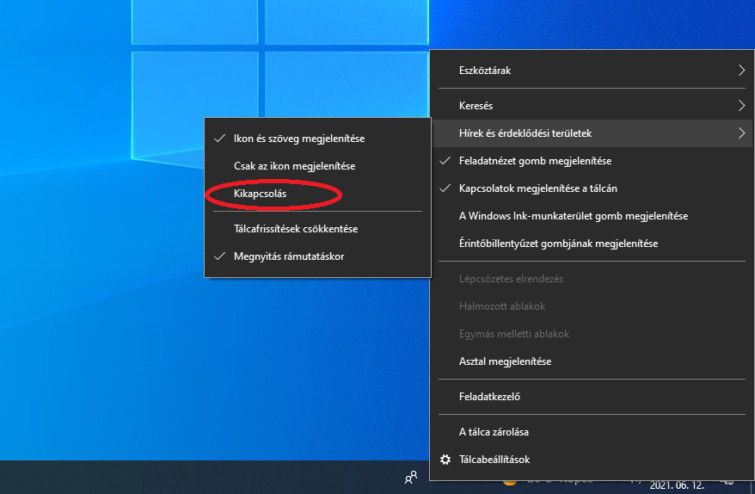Toggle 'Feladatnézet gomb megjelenítése' checkmark
This screenshot has height=494, width=755.
(x=535, y=160)
